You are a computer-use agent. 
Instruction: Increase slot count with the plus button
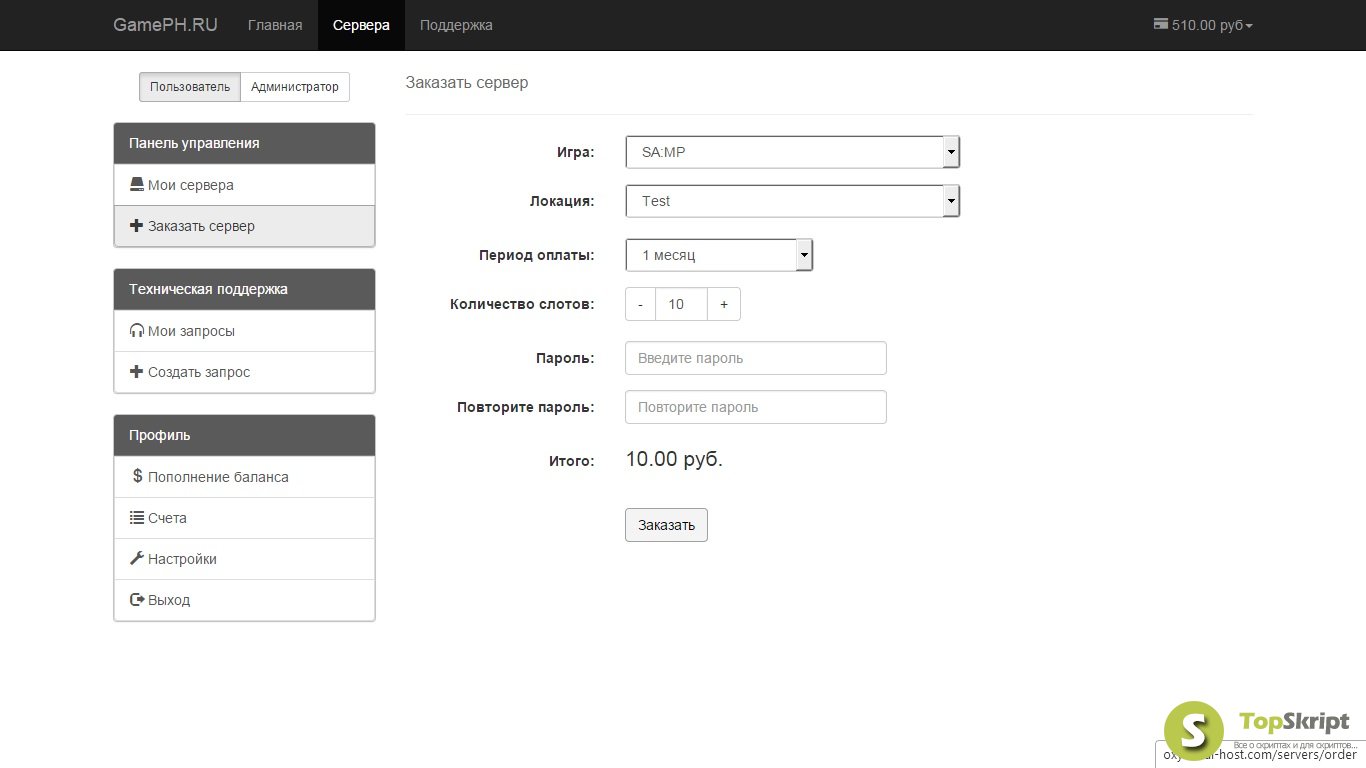[x=724, y=305]
